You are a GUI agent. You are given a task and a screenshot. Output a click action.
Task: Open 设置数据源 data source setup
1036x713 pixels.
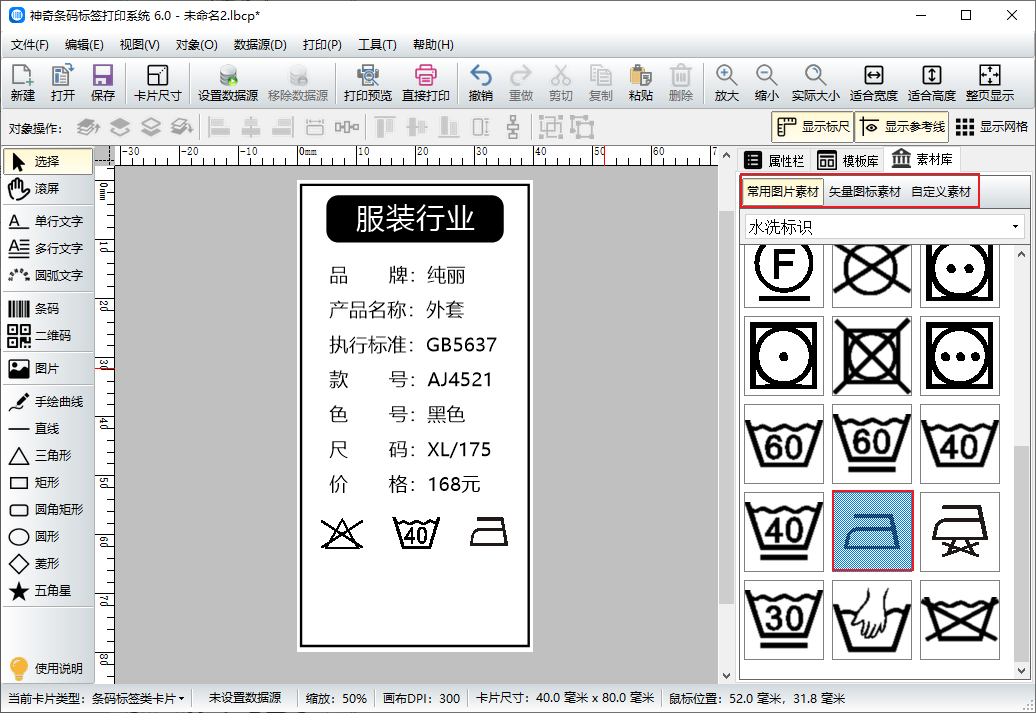[228, 83]
